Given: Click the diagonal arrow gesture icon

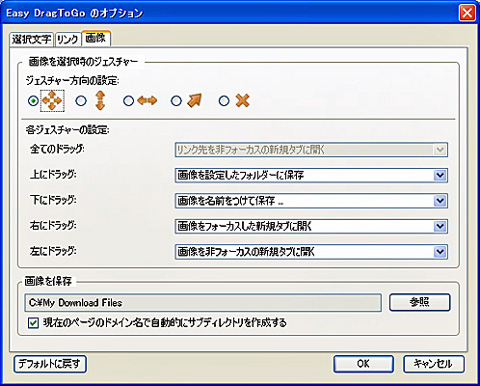Looking at the screenshot, I should 195,100.
